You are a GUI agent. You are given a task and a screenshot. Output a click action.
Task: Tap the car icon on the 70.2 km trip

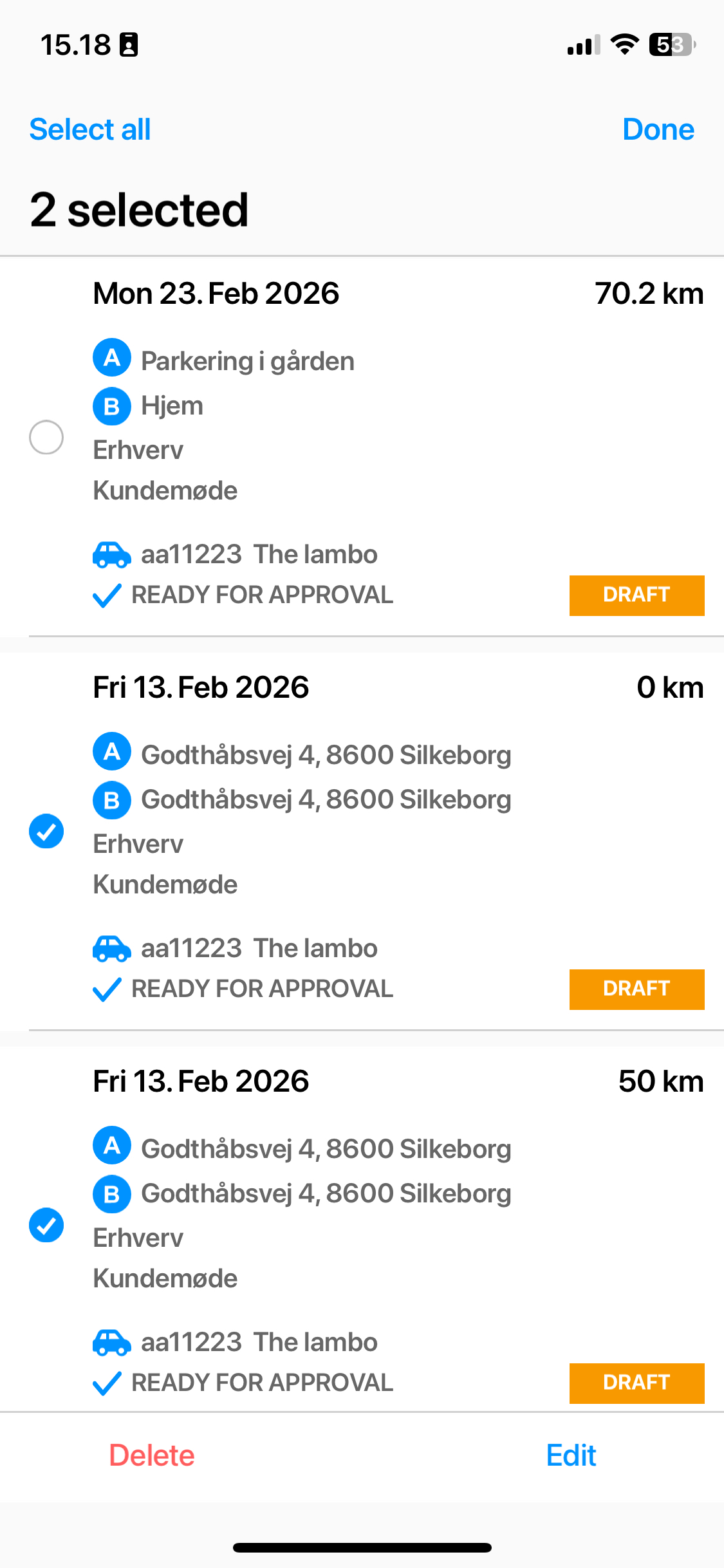[x=112, y=555]
